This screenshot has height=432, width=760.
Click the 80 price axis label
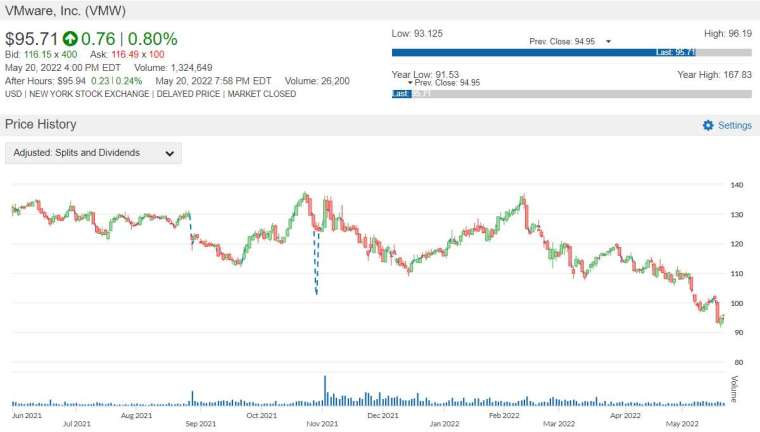coord(739,362)
